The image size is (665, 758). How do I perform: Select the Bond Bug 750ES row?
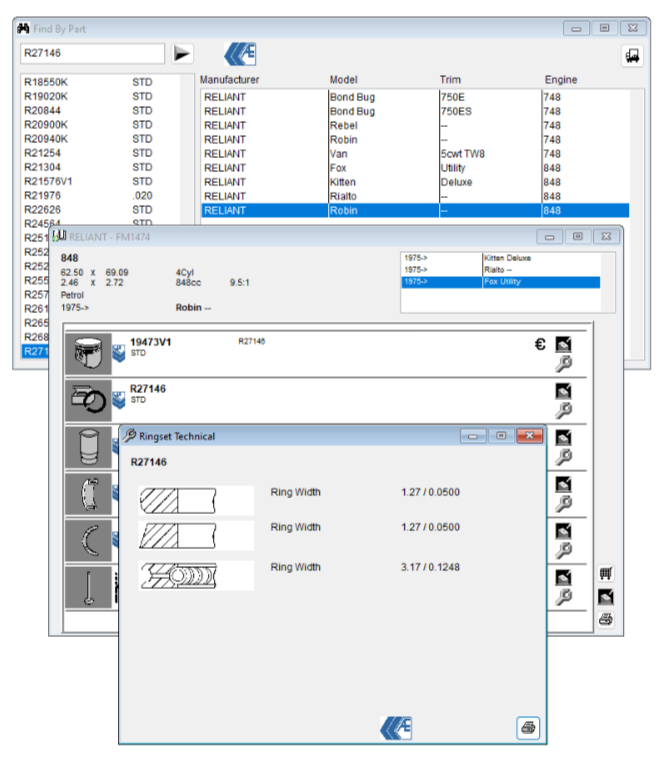[415, 111]
